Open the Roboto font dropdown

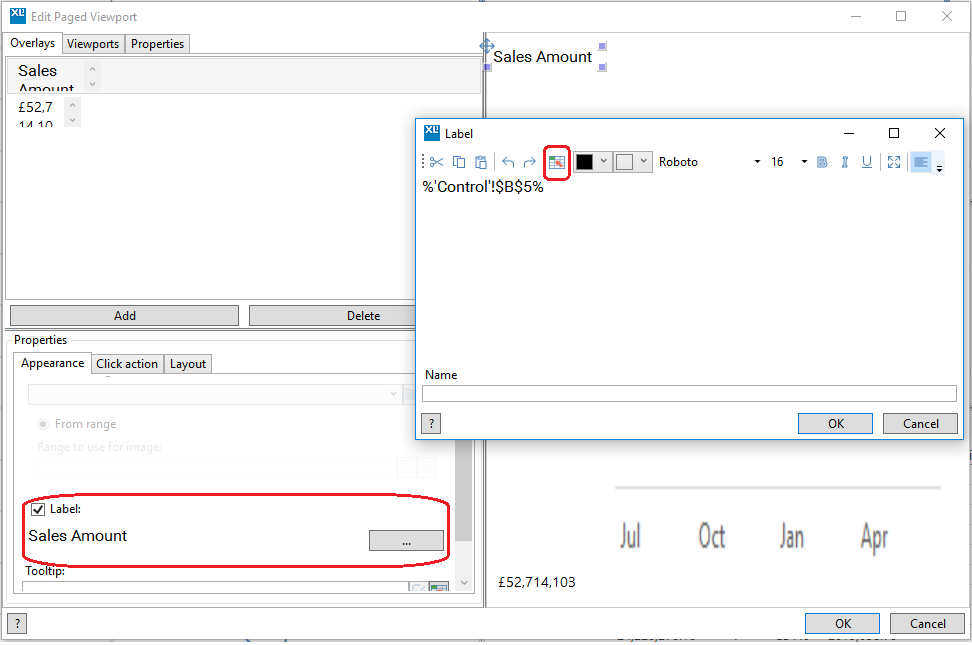click(708, 162)
